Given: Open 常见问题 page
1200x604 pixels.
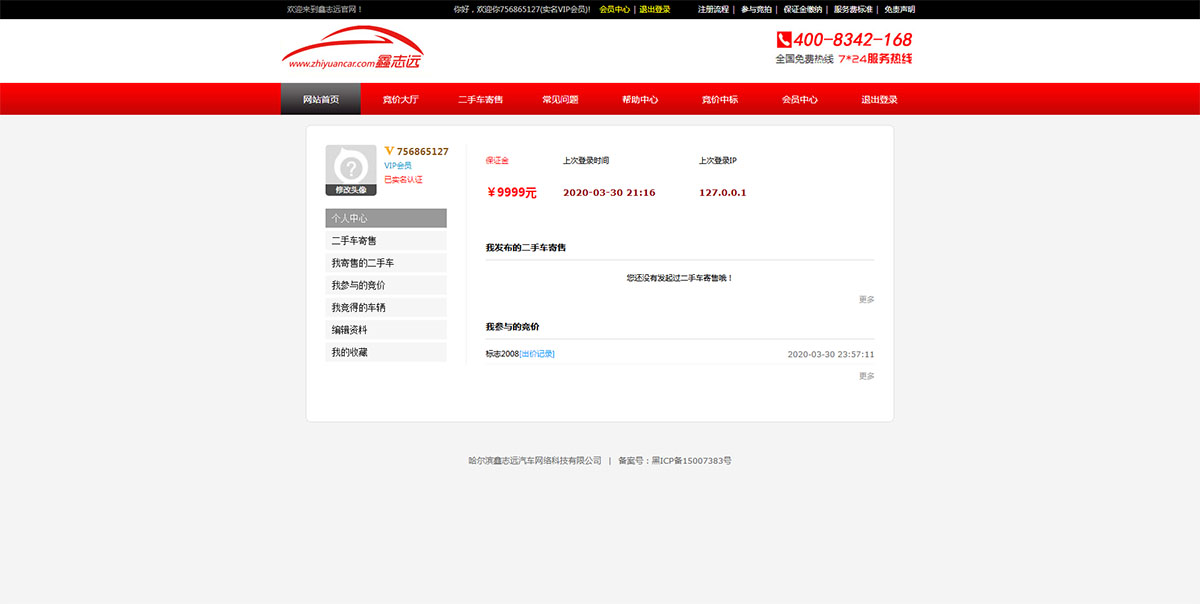Looking at the screenshot, I should pos(560,99).
